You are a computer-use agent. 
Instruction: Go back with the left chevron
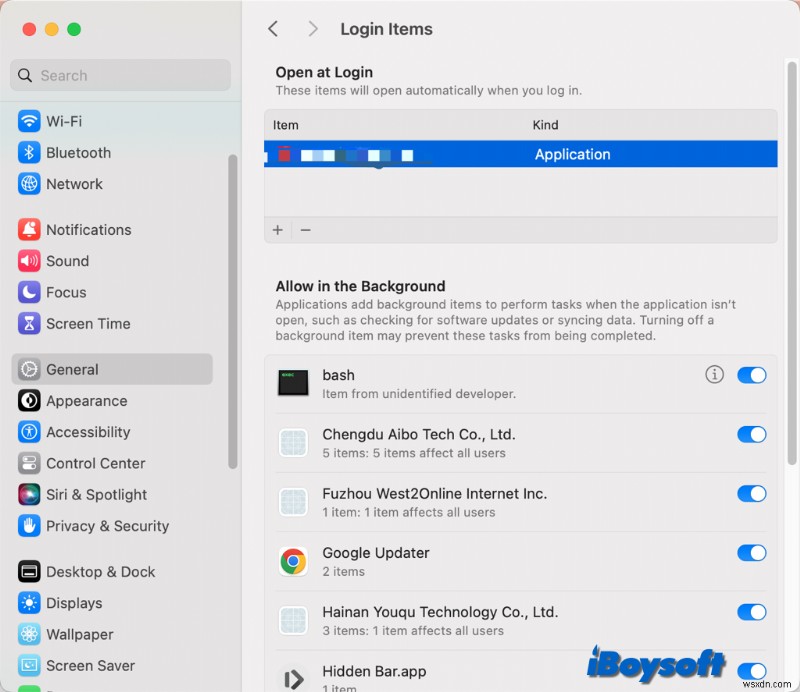[273, 29]
